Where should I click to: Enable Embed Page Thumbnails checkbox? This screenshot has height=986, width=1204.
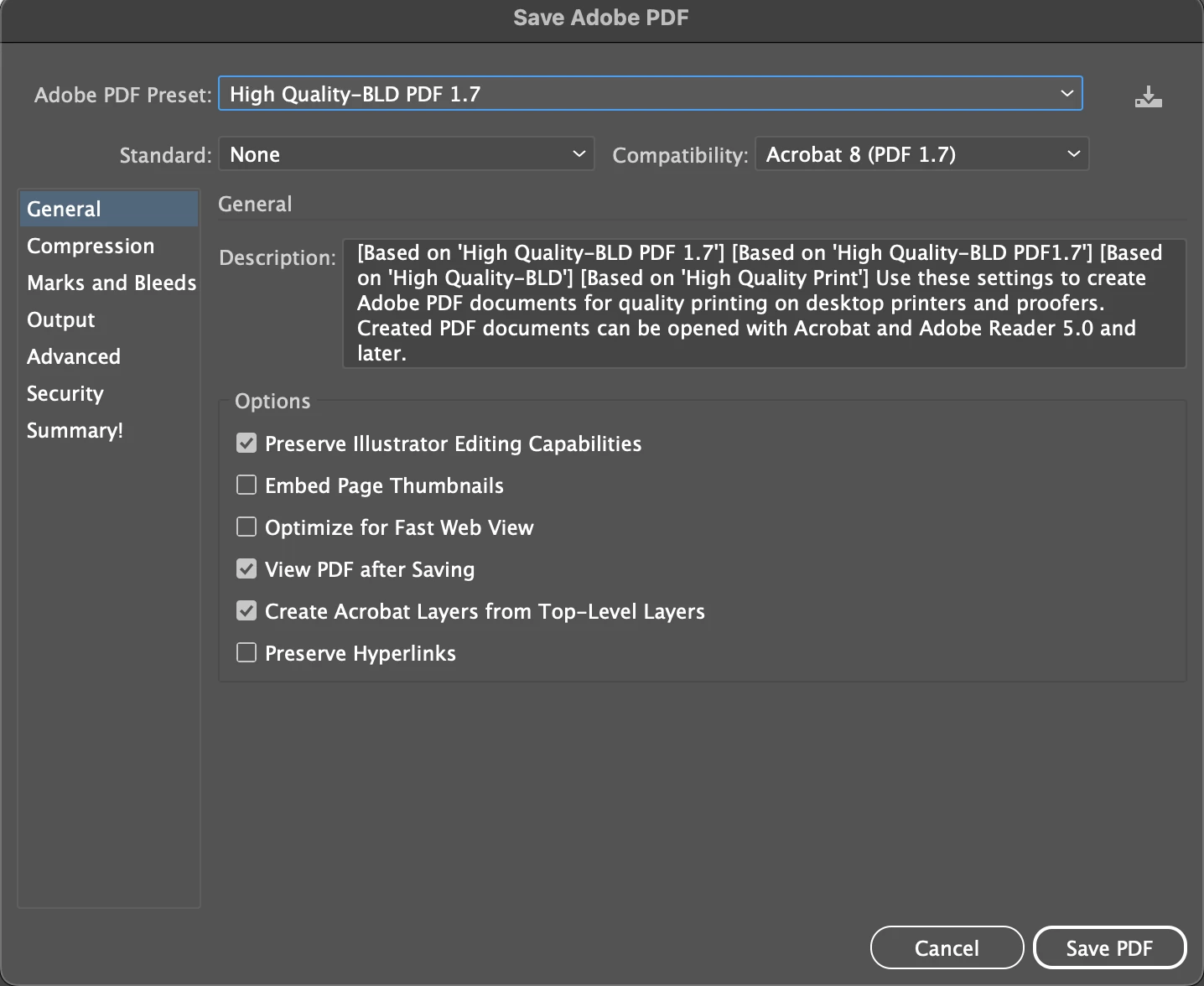coord(247,485)
